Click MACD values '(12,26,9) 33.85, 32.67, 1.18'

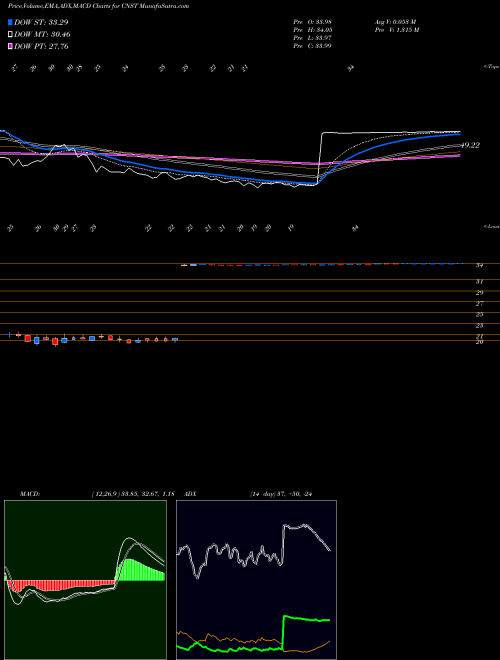133,494
